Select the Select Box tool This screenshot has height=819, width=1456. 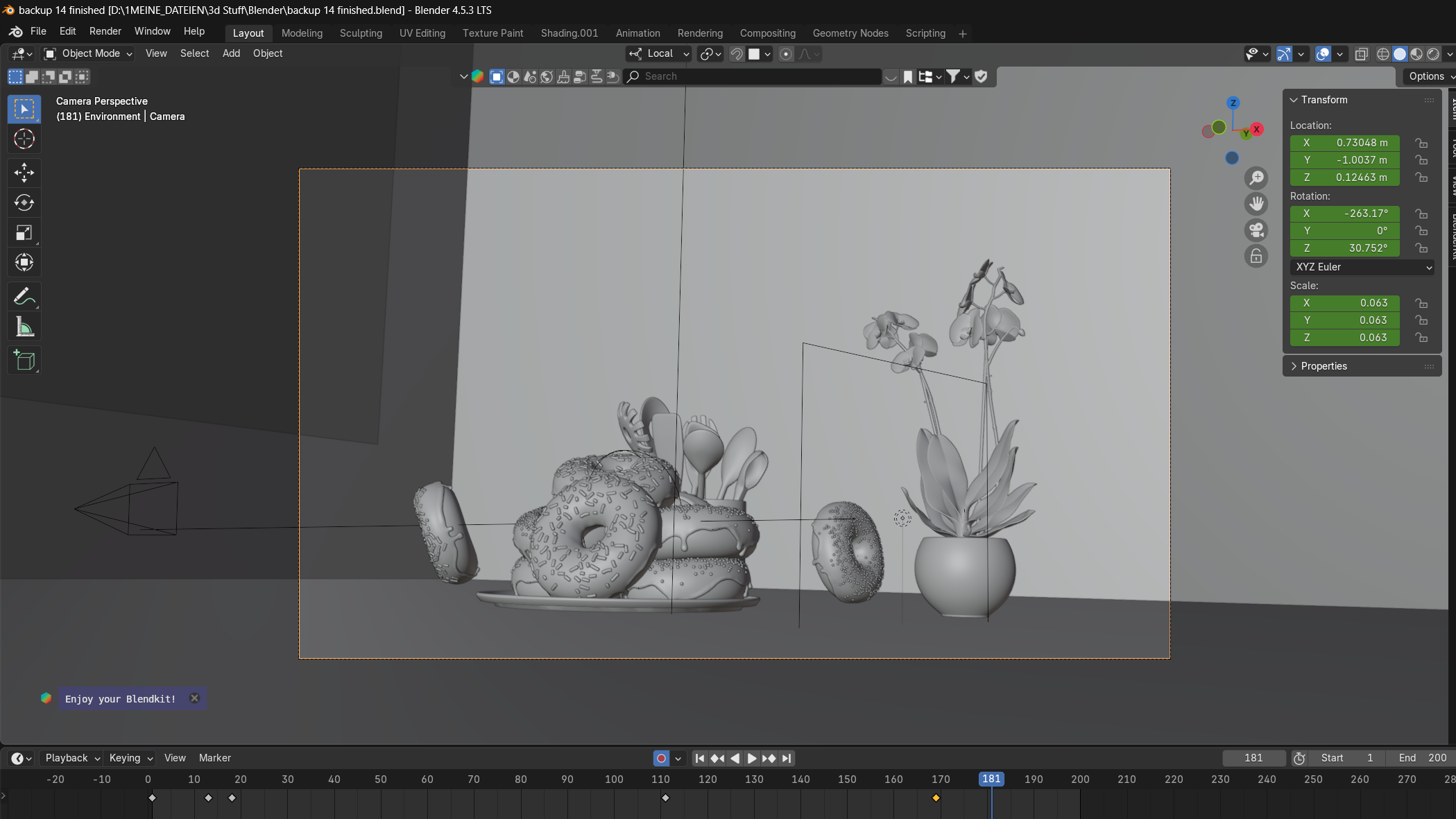24,109
